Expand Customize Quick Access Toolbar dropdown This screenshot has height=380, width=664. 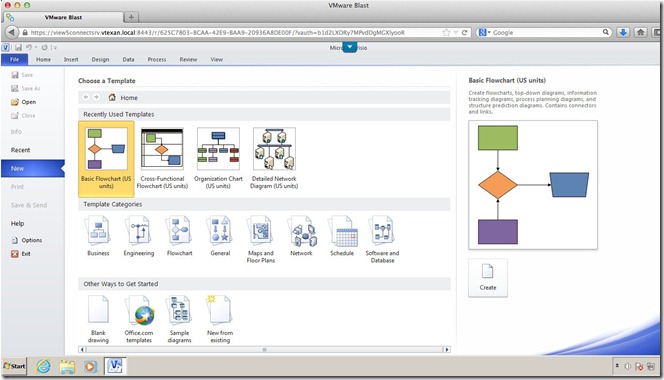coord(55,47)
